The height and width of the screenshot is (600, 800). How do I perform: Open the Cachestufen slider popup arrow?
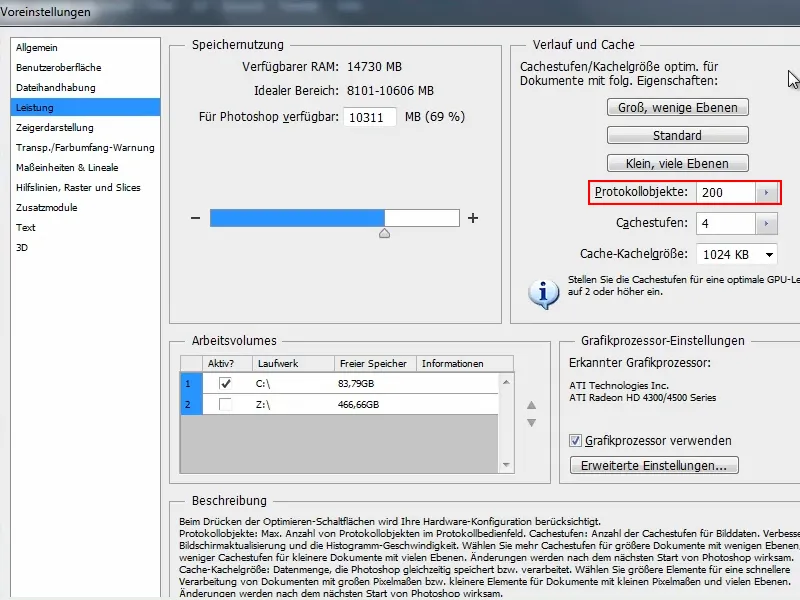[x=766, y=223]
